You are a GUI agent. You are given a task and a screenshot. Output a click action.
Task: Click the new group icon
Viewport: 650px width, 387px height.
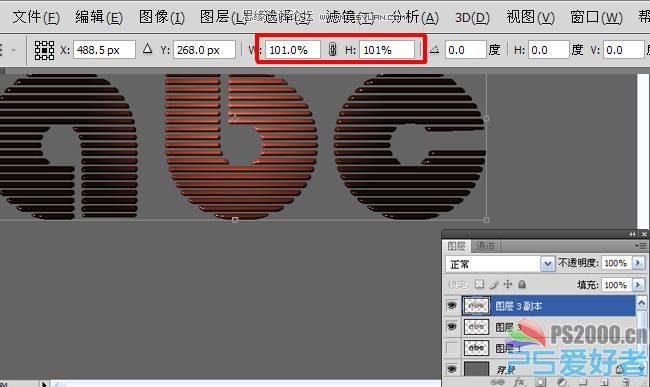pos(583,382)
